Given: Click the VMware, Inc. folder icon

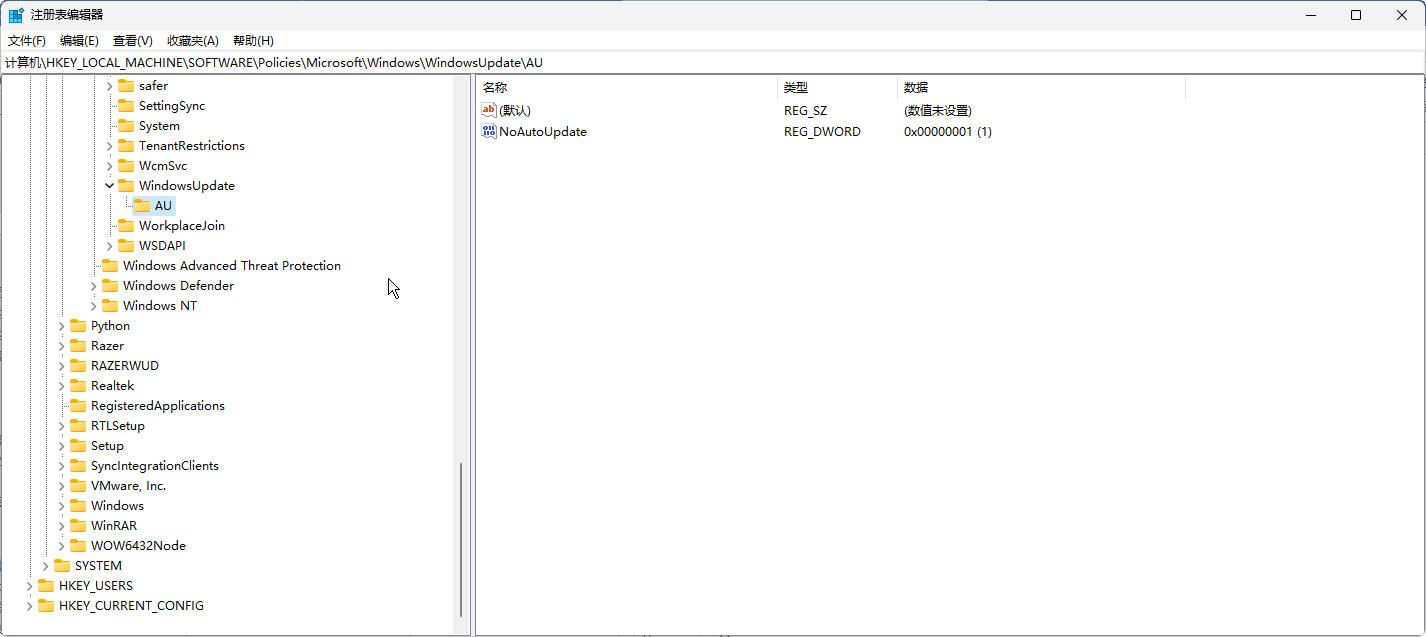Looking at the screenshot, I should pyautogui.click(x=78, y=485).
